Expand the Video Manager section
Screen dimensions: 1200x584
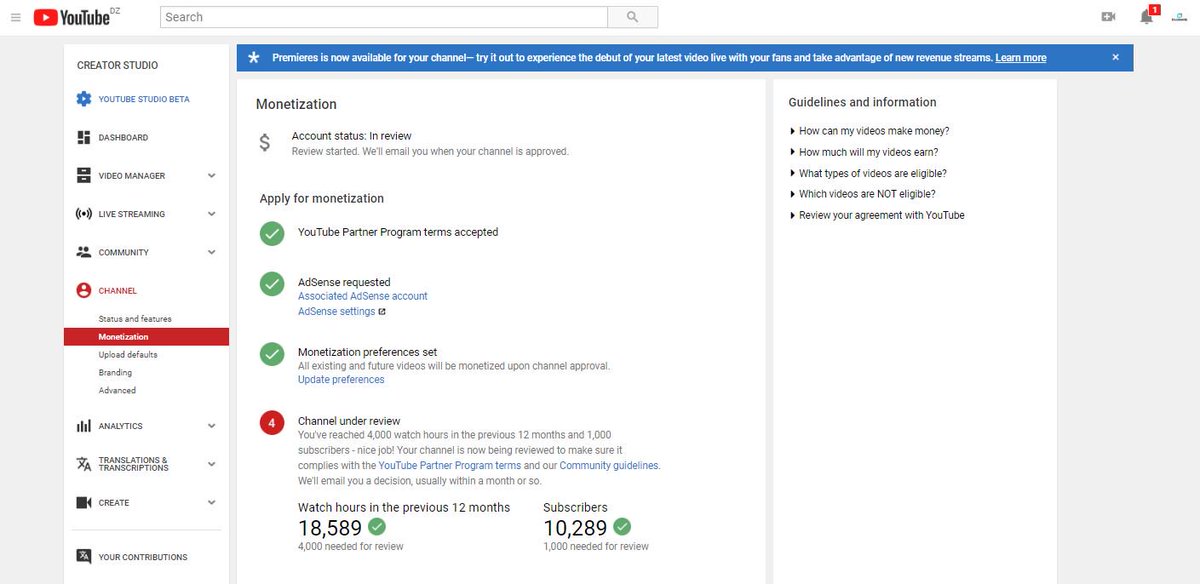pos(211,176)
